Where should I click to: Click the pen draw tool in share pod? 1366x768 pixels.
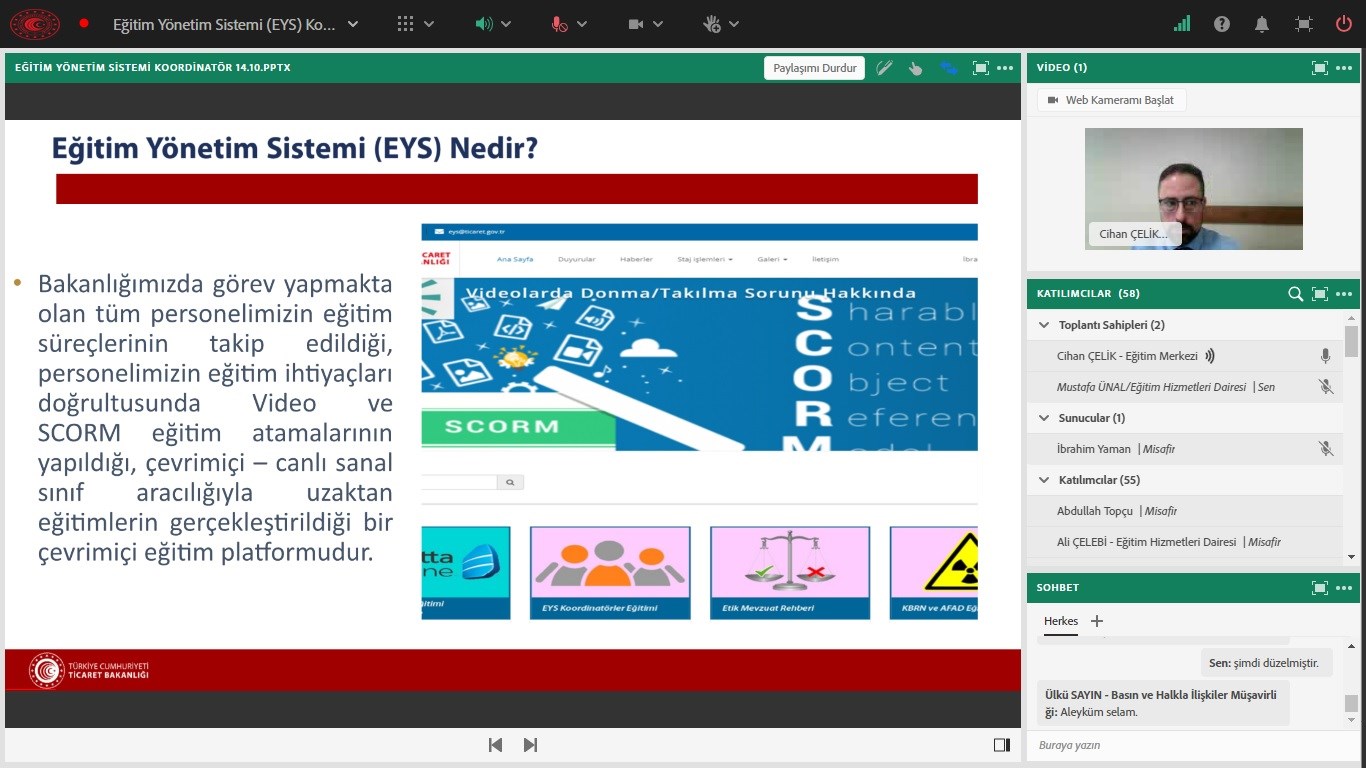(x=884, y=68)
